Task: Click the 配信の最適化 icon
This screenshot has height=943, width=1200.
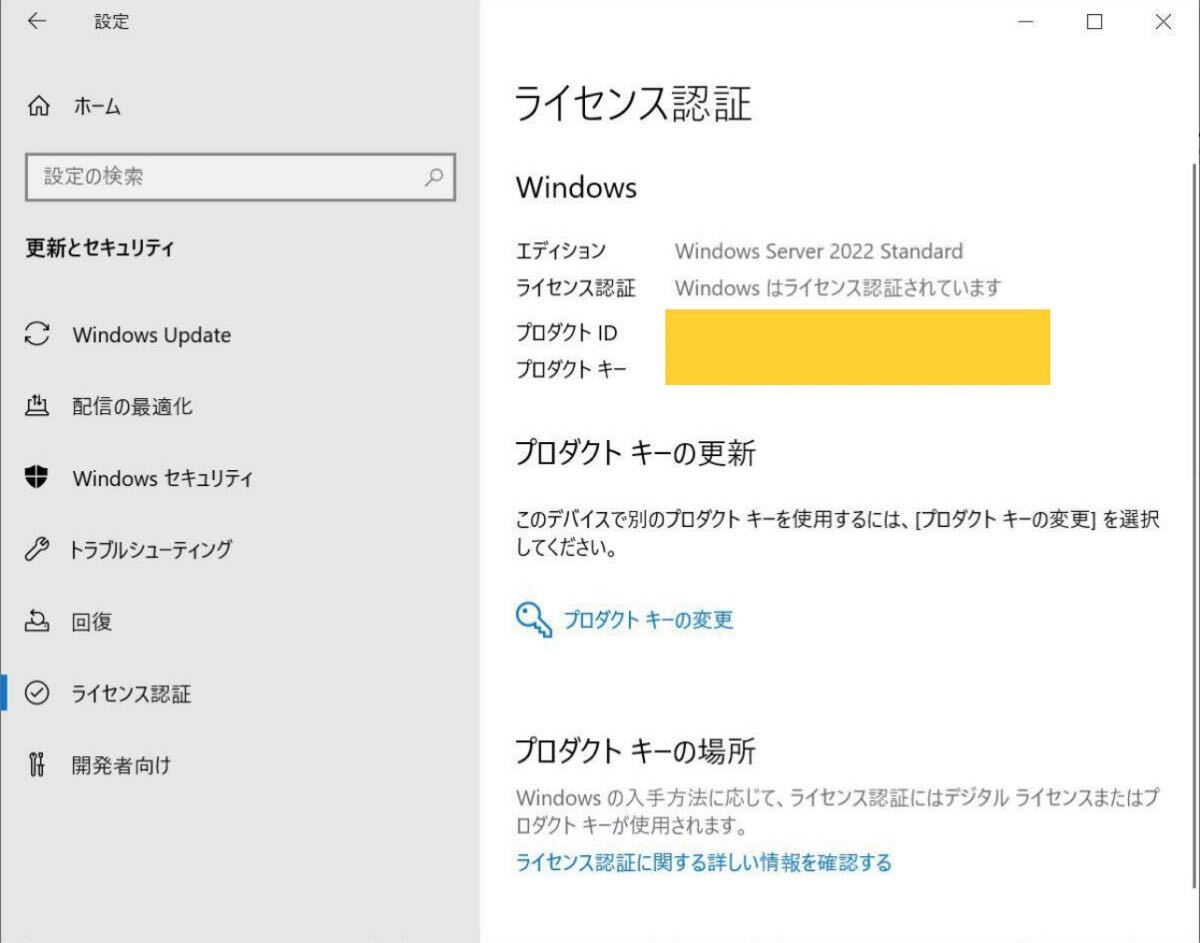Action: [x=37, y=406]
